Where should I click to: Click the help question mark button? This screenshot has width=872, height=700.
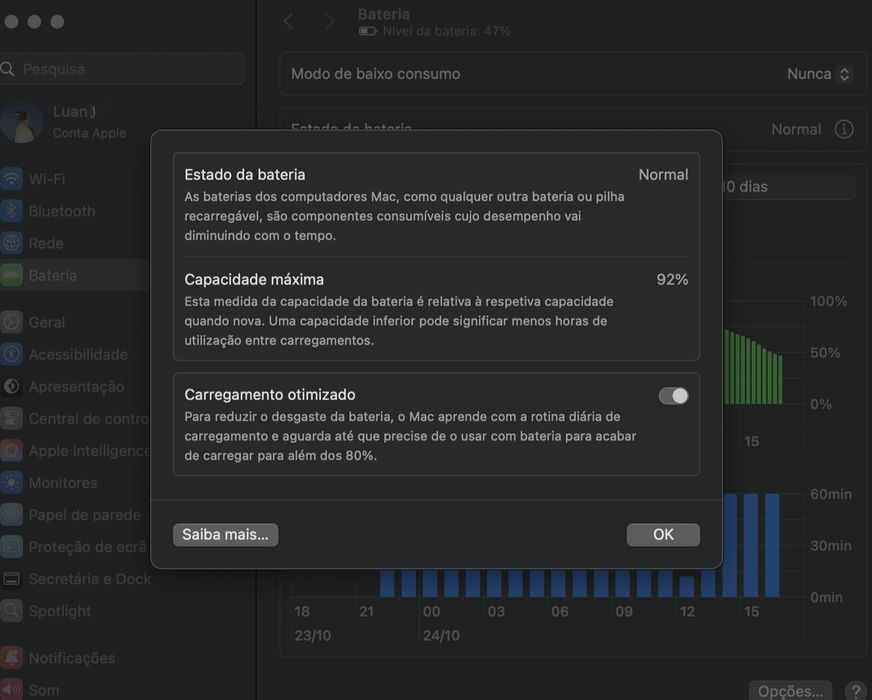856,691
